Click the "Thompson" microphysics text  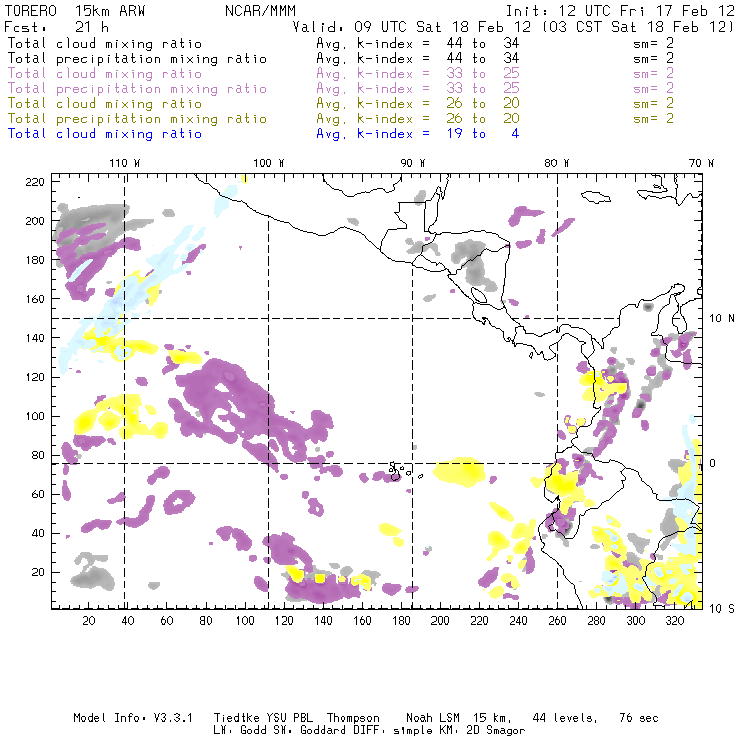[x=353, y=719]
